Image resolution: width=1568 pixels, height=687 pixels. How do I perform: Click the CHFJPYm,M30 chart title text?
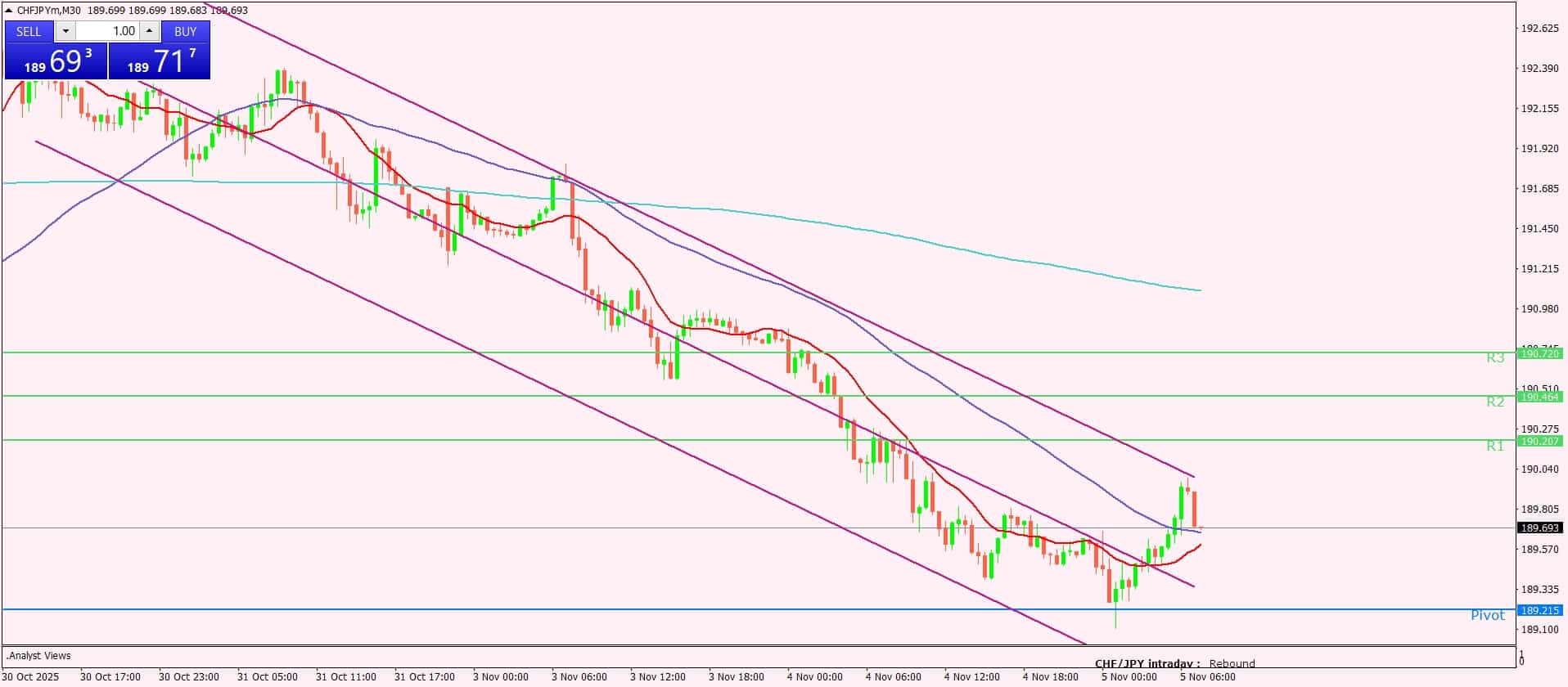tap(49, 10)
